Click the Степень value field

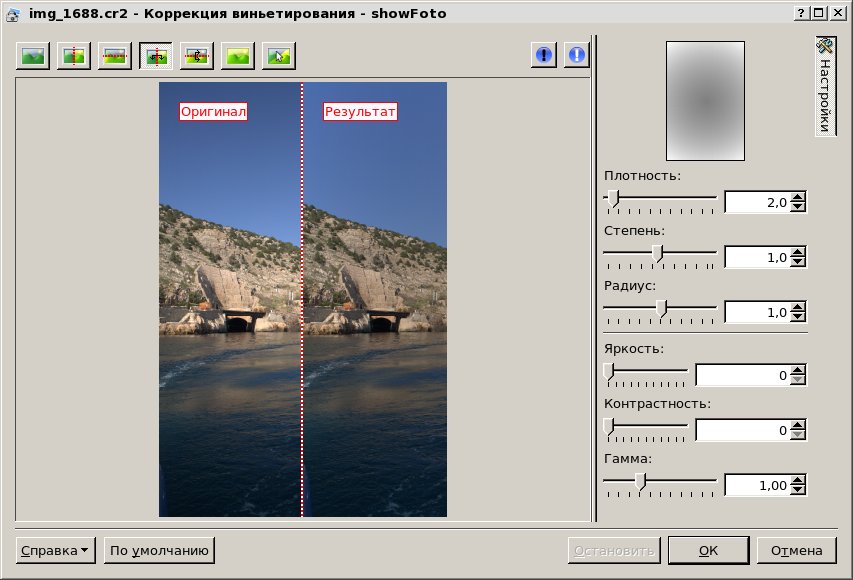(757, 257)
